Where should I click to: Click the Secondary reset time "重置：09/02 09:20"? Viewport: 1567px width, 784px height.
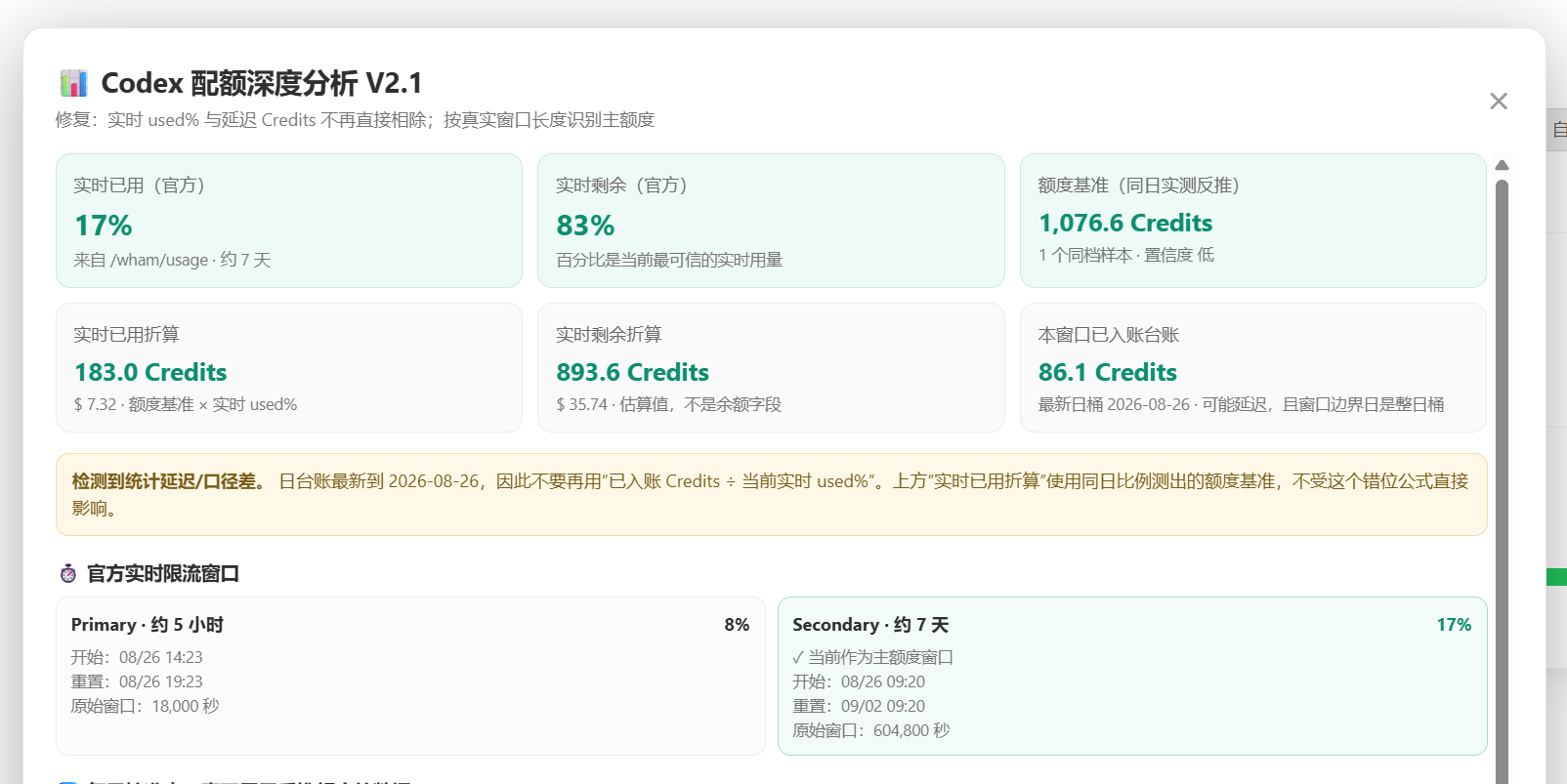859,706
